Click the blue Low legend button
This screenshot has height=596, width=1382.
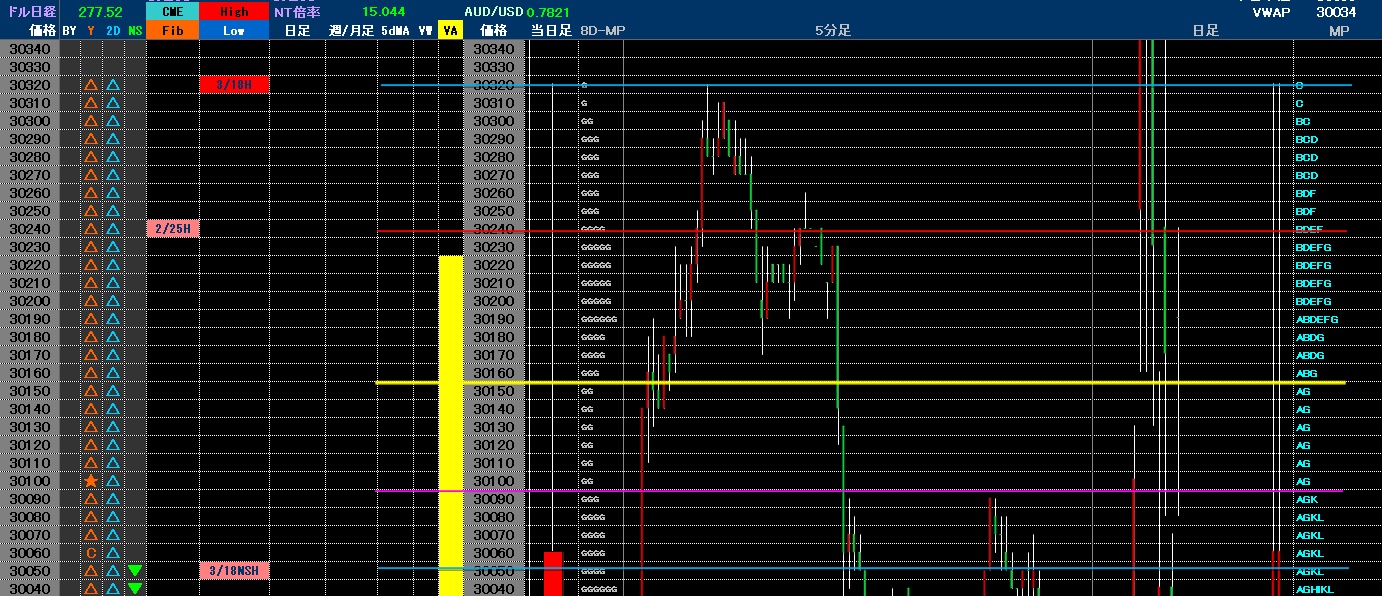(x=234, y=31)
